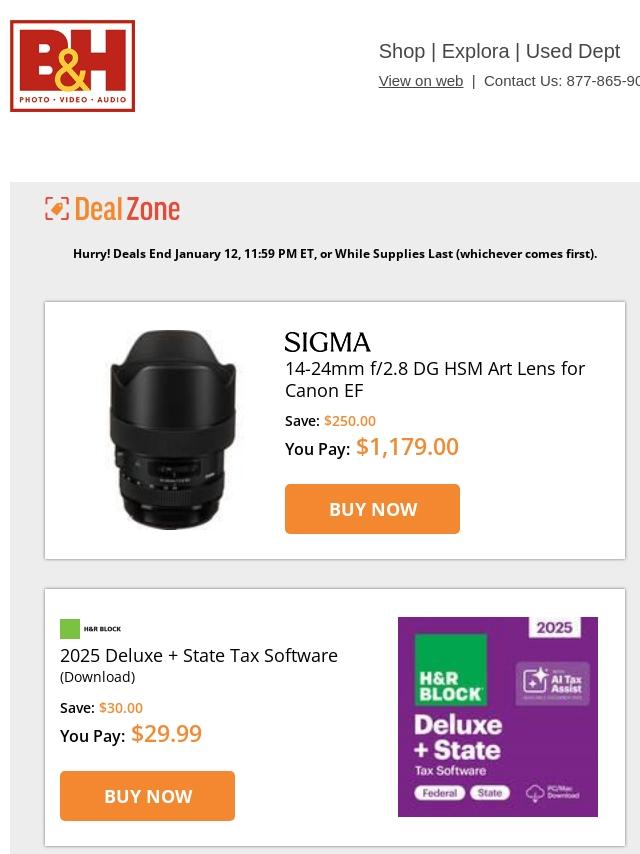Screen dimensions: 640x854
Task: Click the $250.00 savings amount
Action: 350,421
